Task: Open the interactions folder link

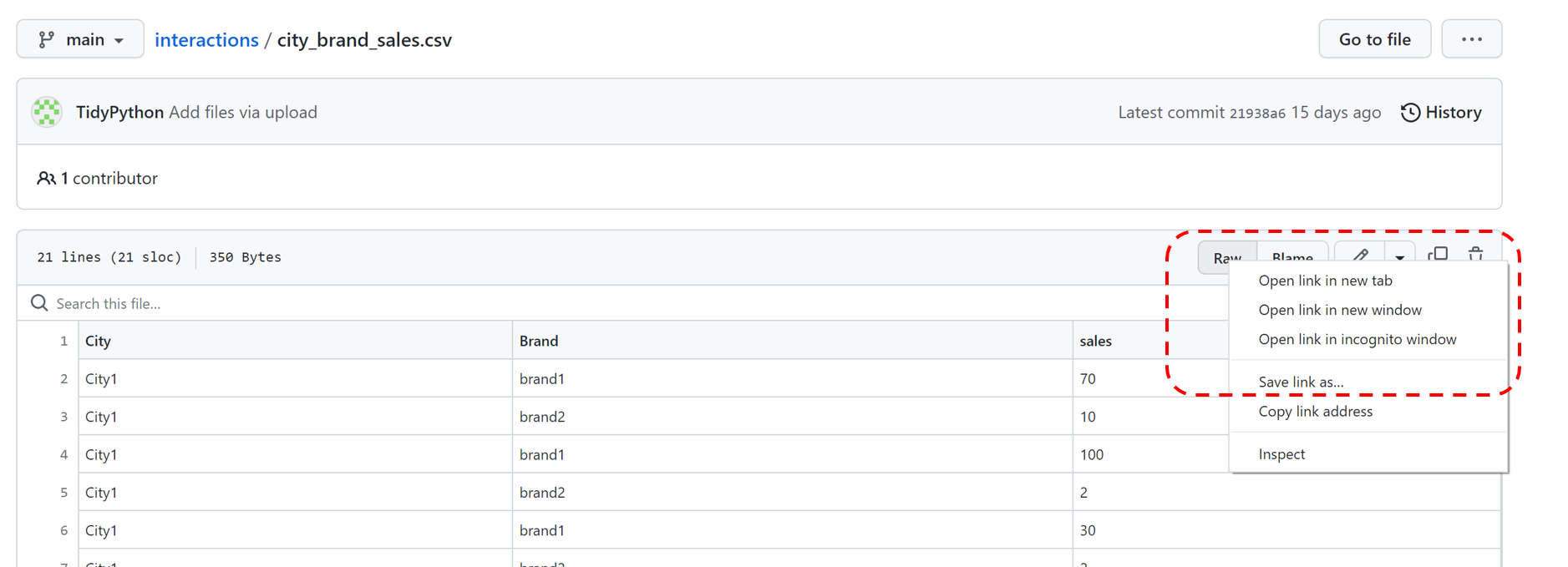Action: [206, 39]
